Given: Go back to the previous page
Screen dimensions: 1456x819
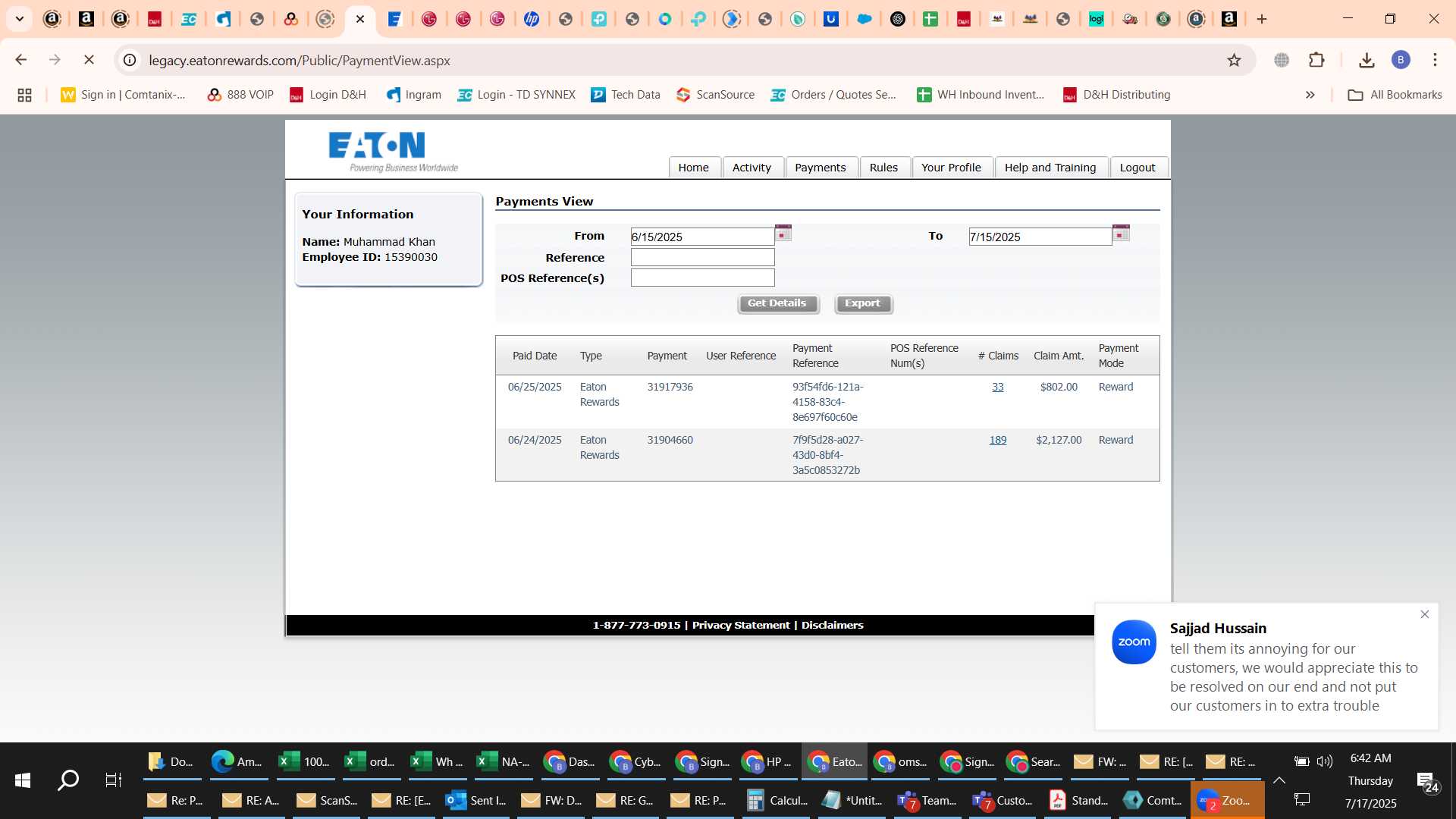Looking at the screenshot, I should click(21, 60).
